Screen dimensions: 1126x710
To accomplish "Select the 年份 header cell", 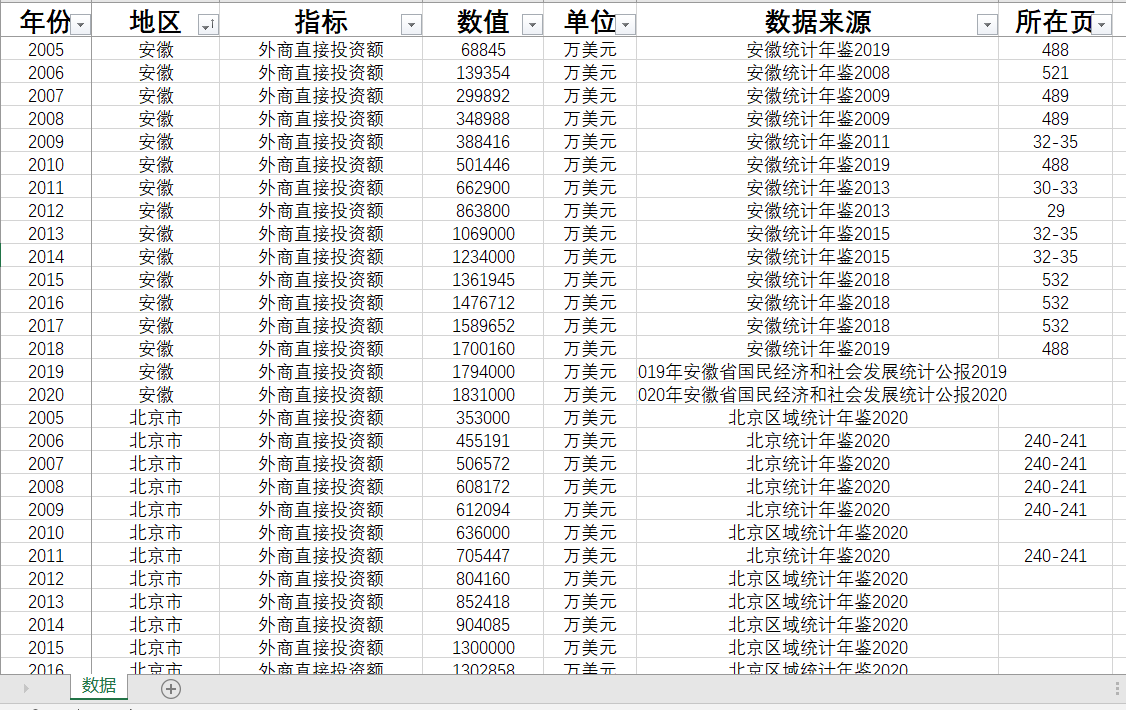I will (46, 22).
